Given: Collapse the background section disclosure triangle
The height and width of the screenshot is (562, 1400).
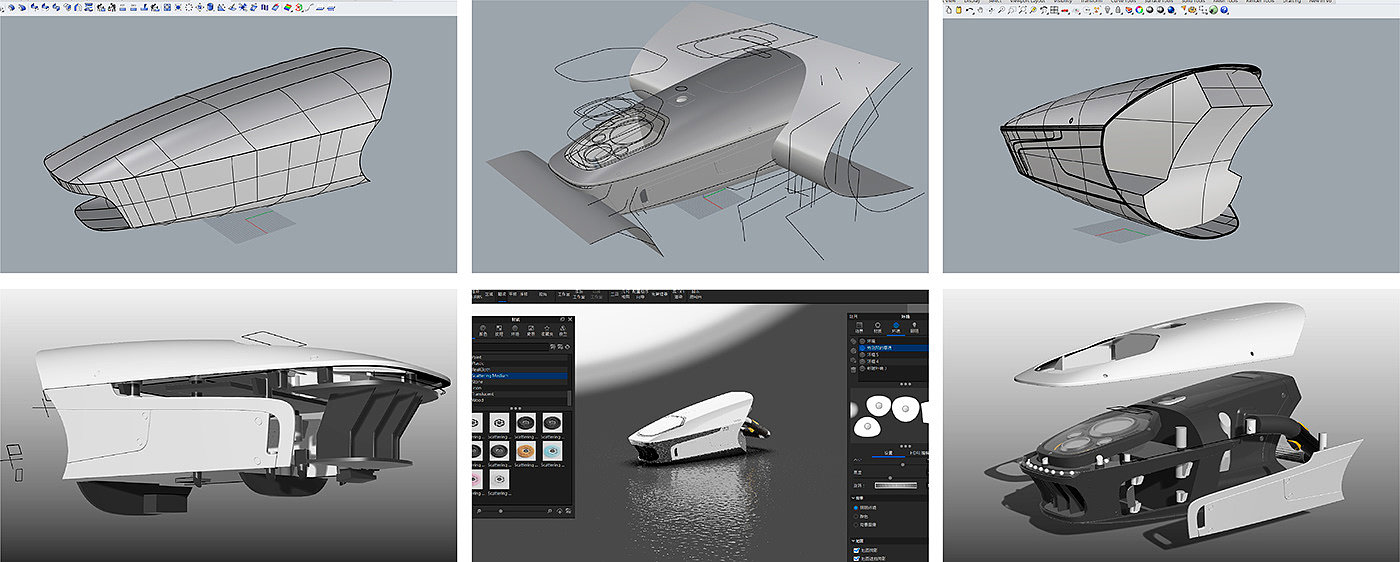Looking at the screenshot, I should (851, 497).
